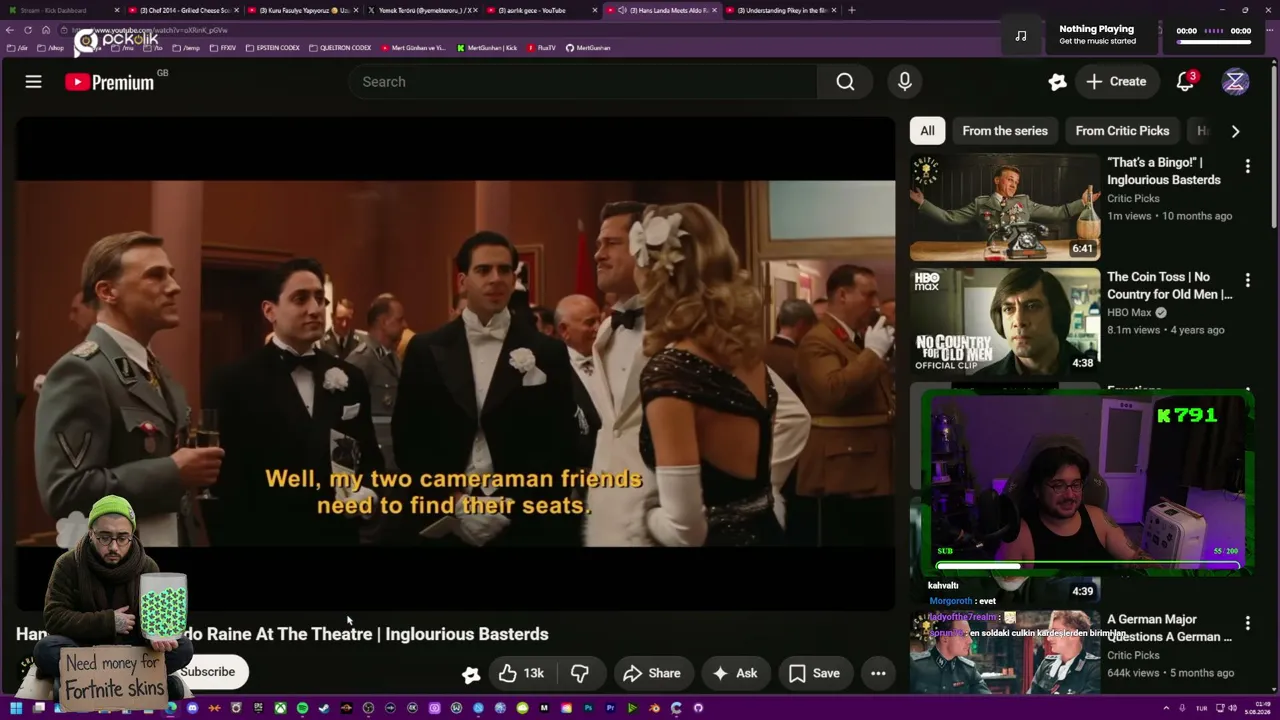Open the EPSTEIN CODEX bookmark

tap(272, 48)
